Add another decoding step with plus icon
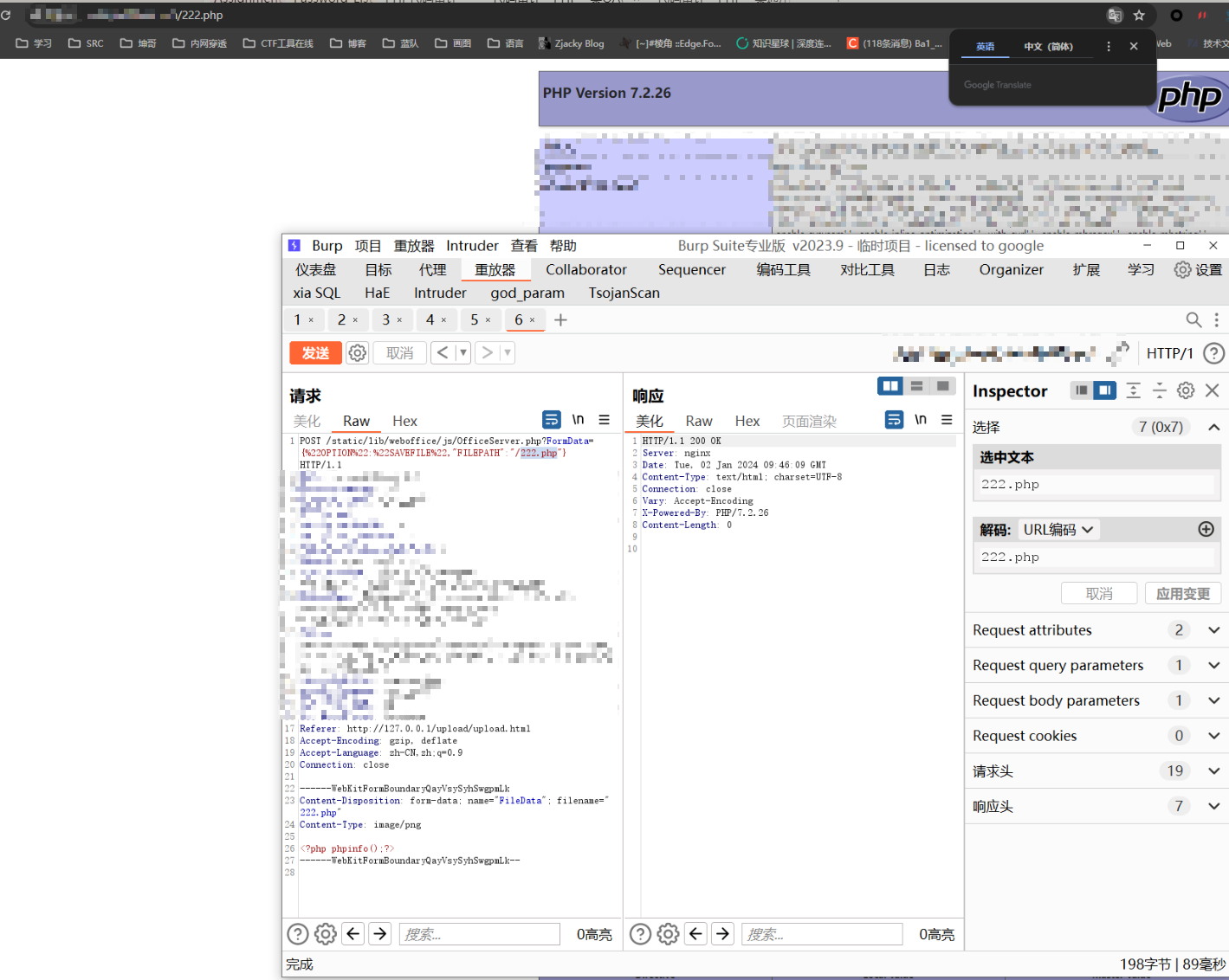This screenshot has height=980, width=1229. (x=1206, y=529)
